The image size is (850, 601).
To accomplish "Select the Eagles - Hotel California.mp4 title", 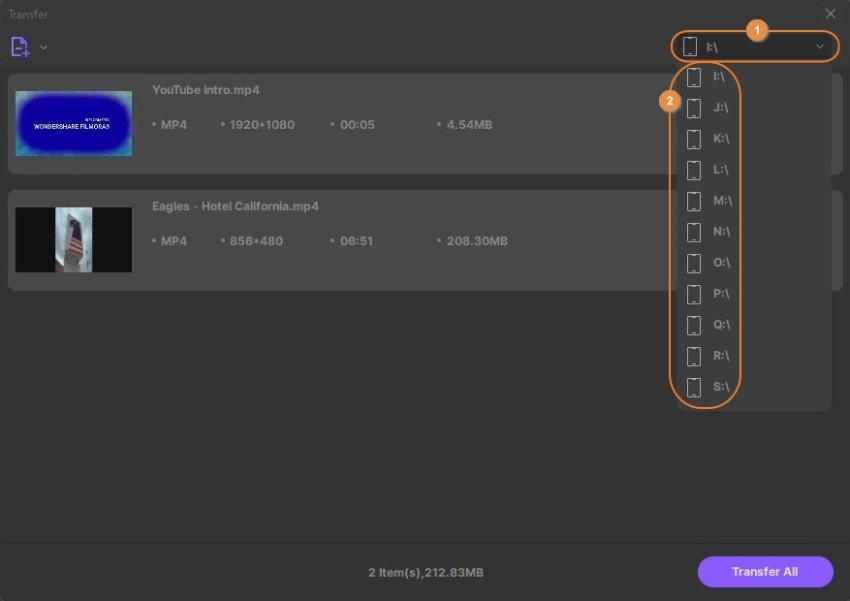I will pos(235,206).
